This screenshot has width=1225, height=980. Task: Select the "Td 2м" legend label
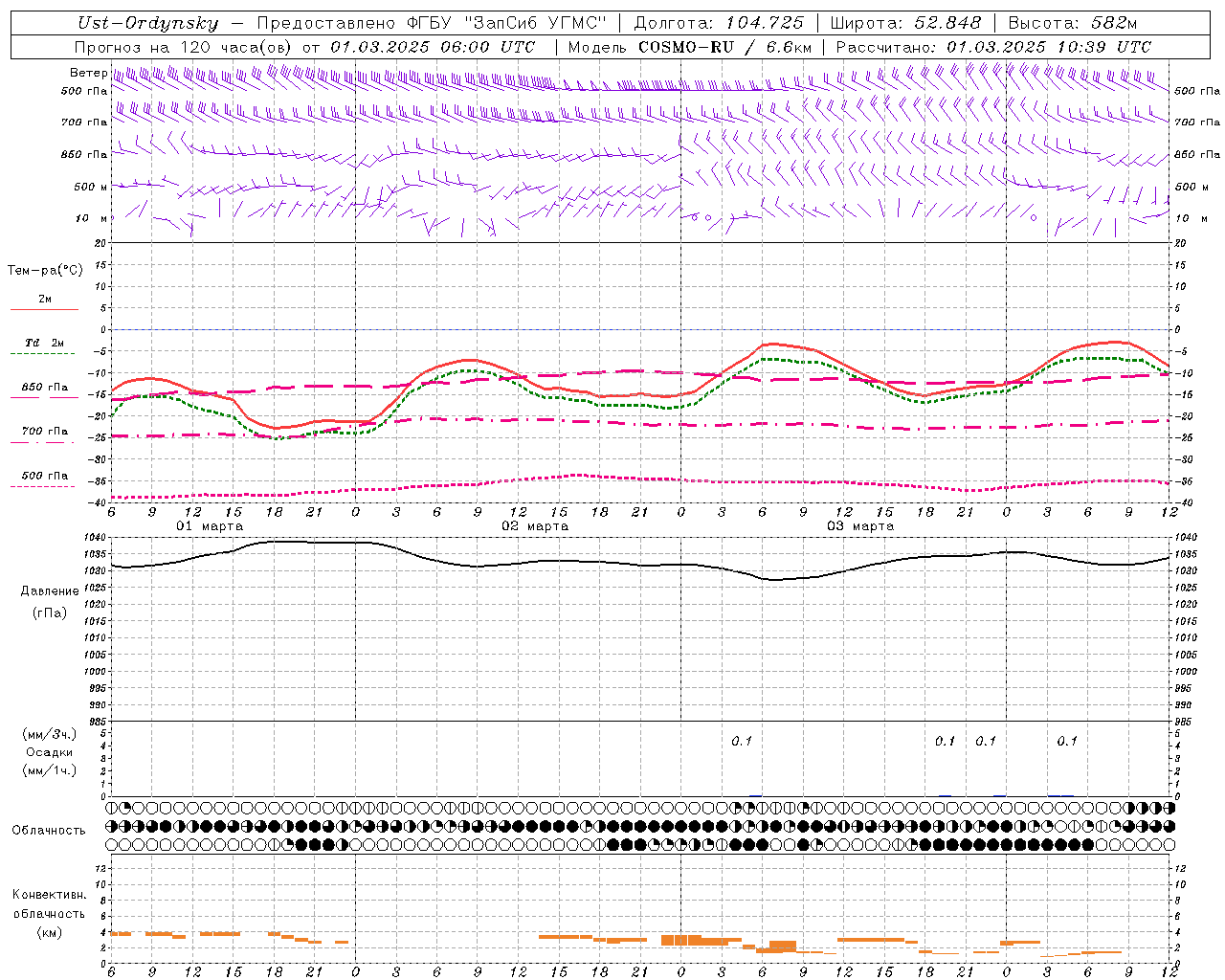45,343
